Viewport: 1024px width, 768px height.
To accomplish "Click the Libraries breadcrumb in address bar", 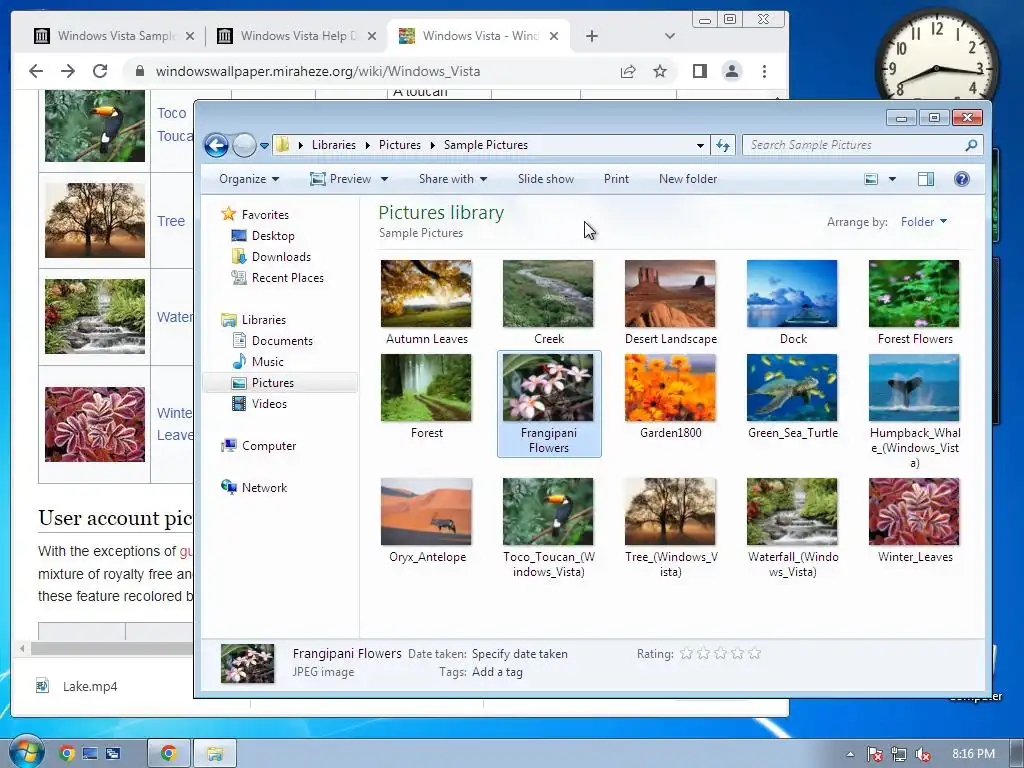I will [x=334, y=145].
